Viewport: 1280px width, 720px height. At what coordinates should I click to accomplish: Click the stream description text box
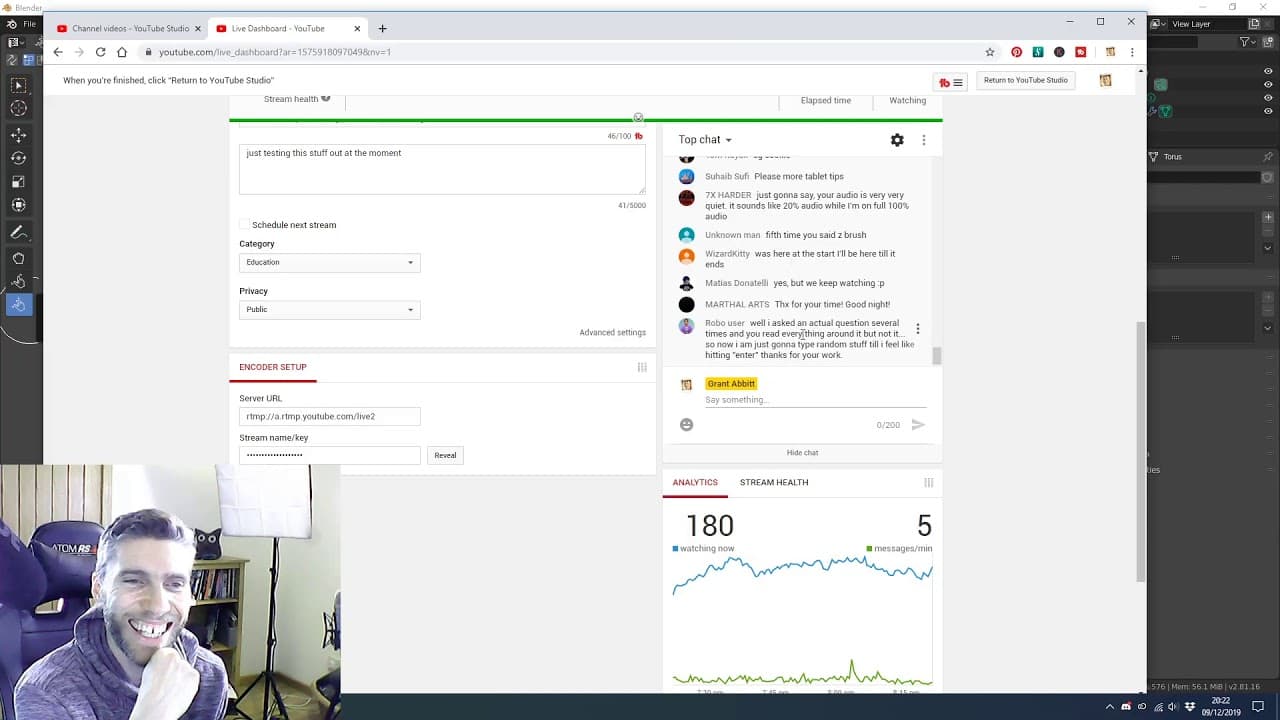coord(442,169)
